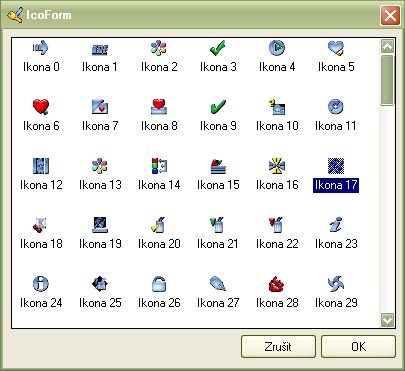Pick the laptop icon above Ikona 19
The height and width of the screenshot is (371, 405).
pos(100,225)
